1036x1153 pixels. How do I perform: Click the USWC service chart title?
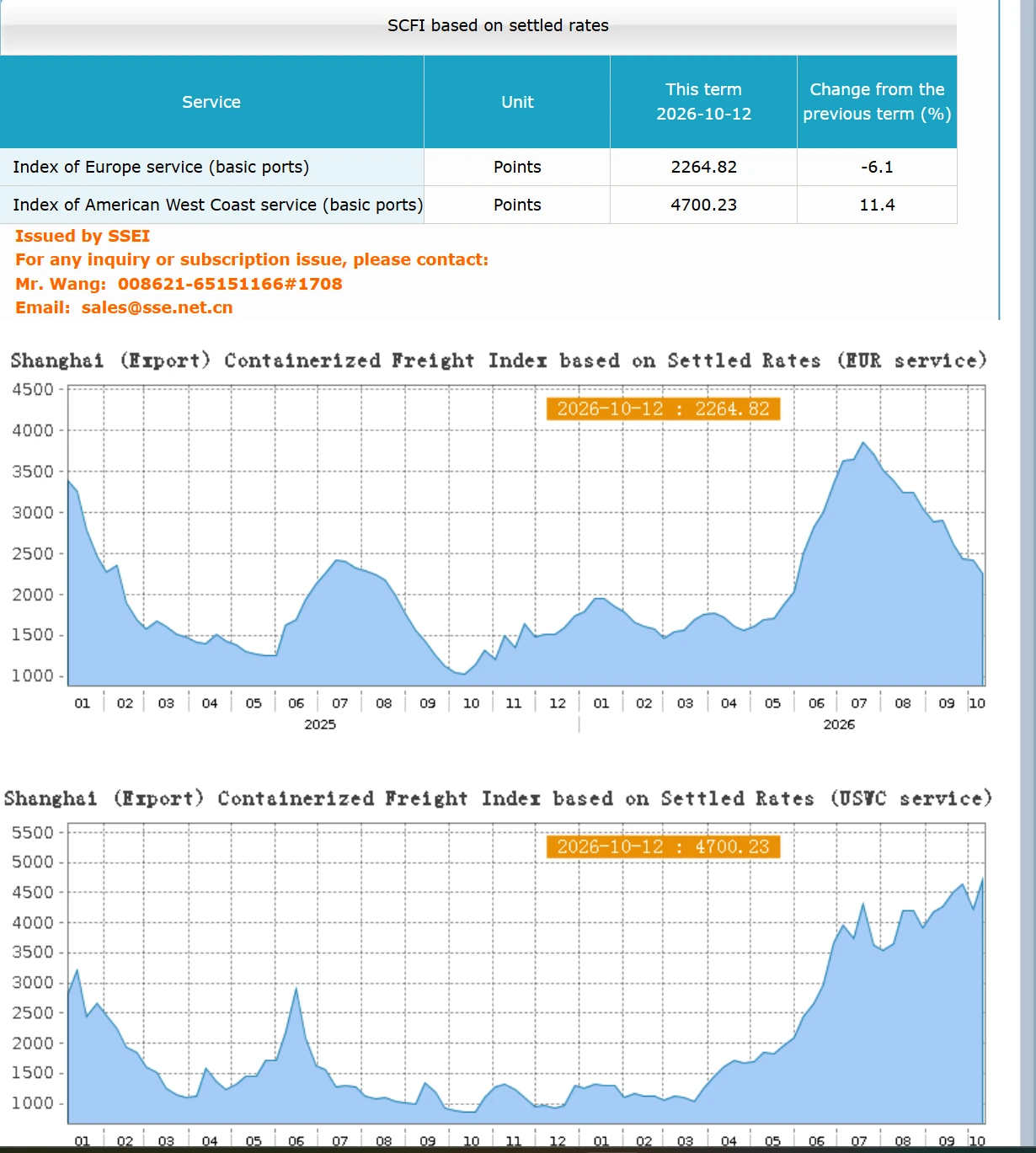click(x=499, y=798)
